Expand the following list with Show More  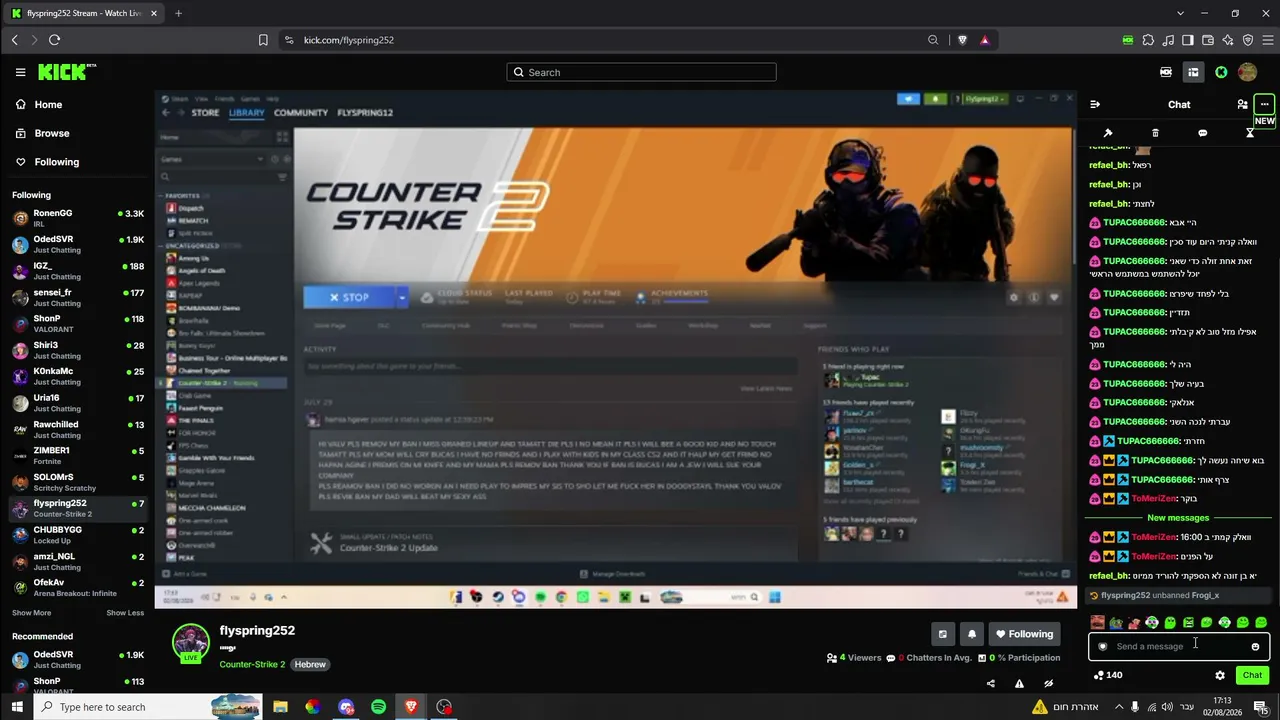coord(31,613)
